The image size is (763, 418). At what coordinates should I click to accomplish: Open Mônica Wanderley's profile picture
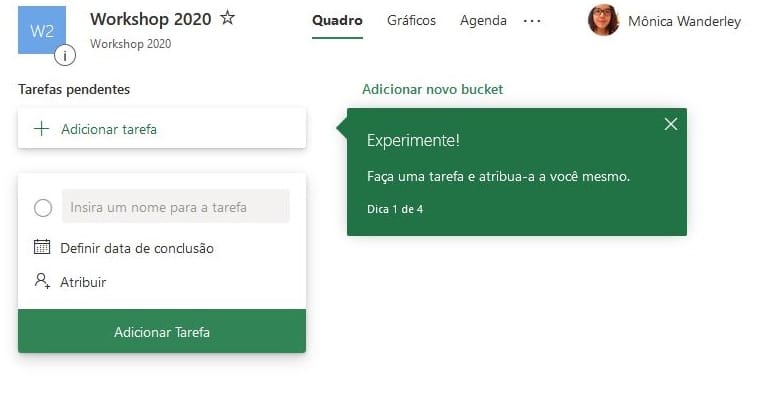[x=604, y=20]
